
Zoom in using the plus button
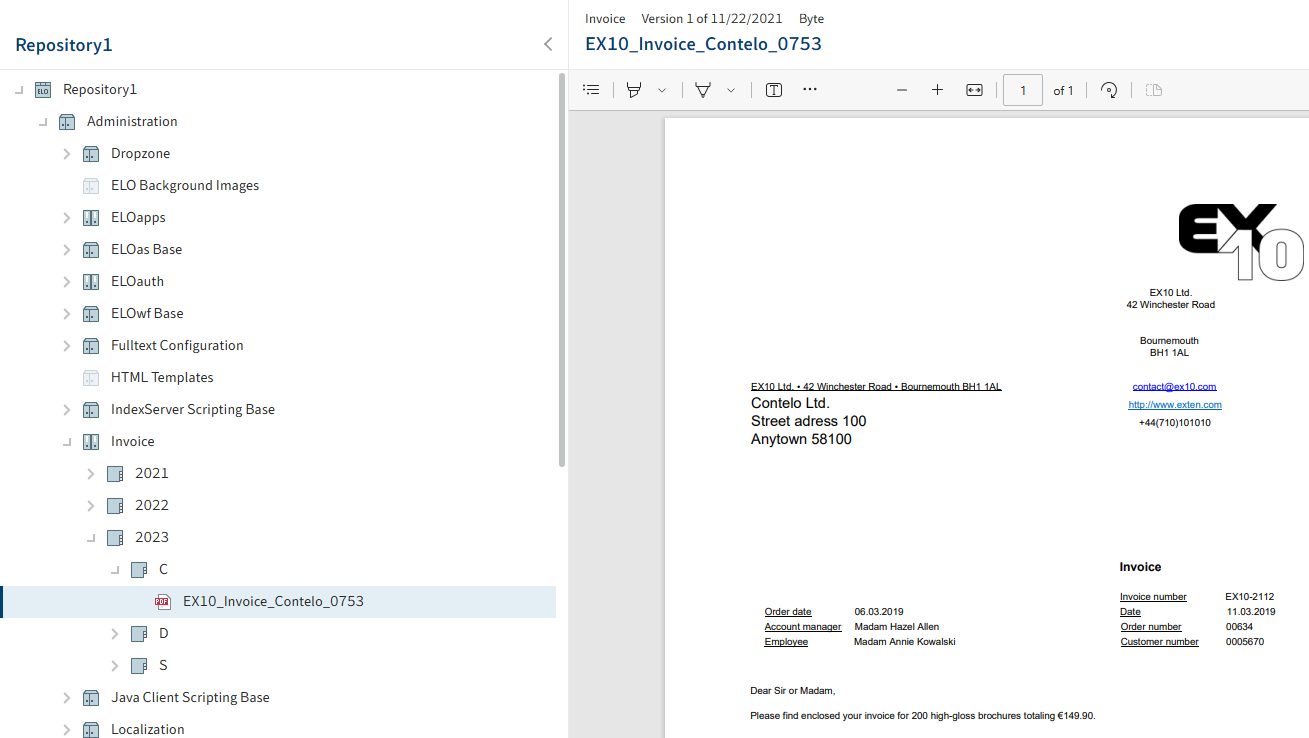point(937,90)
